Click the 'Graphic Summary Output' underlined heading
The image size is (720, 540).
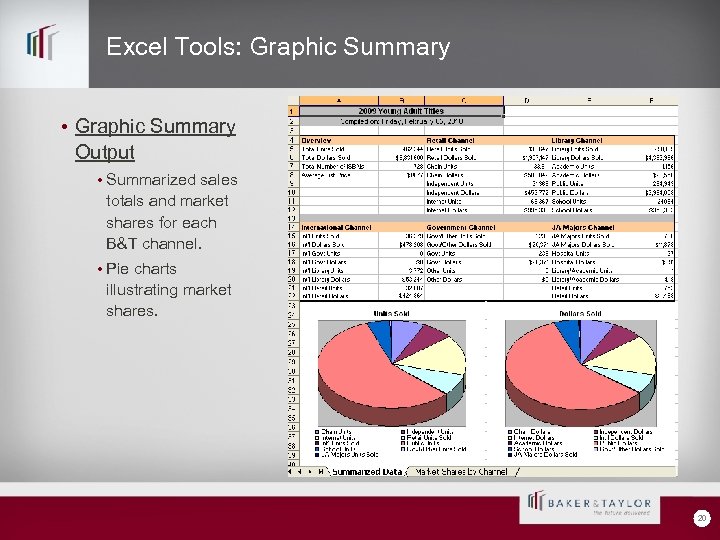tap(155, 139)
